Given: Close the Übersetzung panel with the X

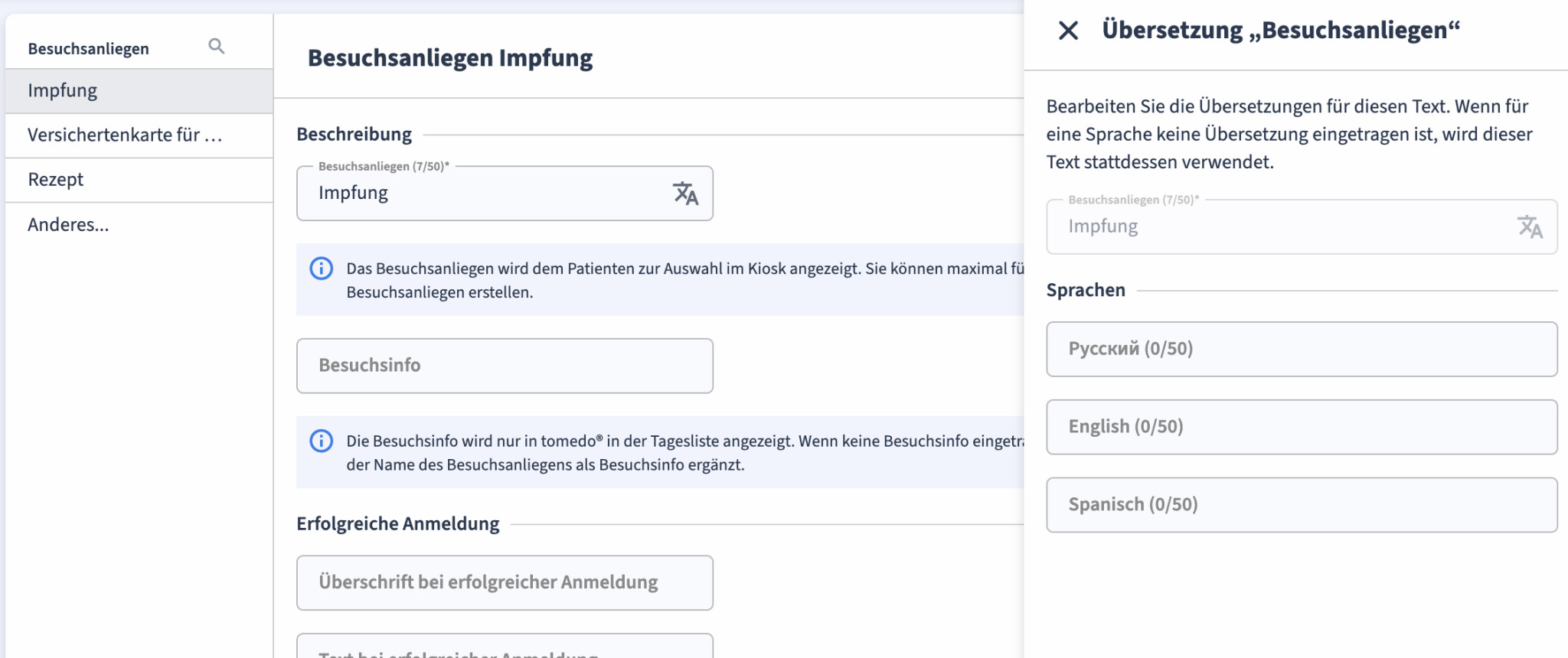Looking at the screenshot, I should [1068, 31].
